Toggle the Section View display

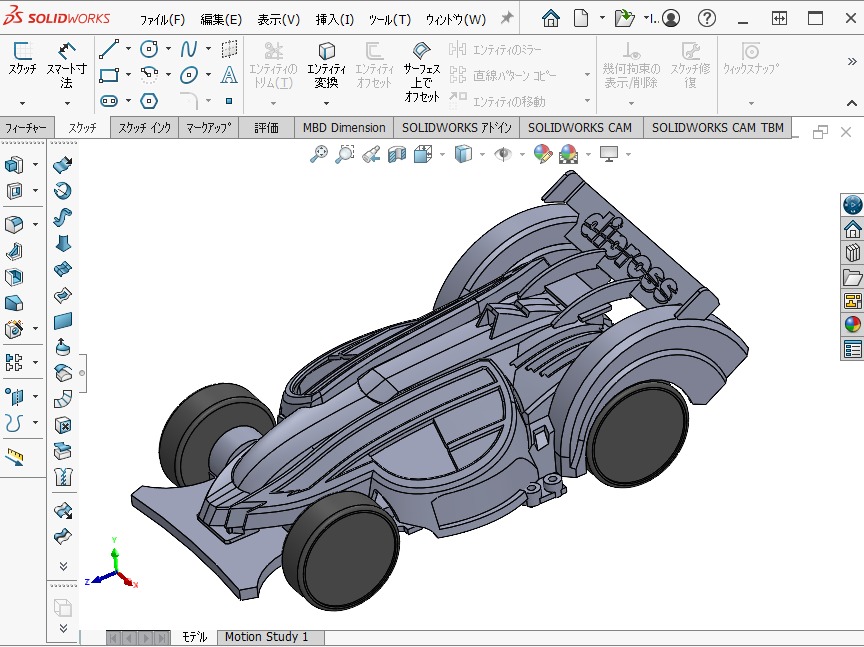click(397, 154)
